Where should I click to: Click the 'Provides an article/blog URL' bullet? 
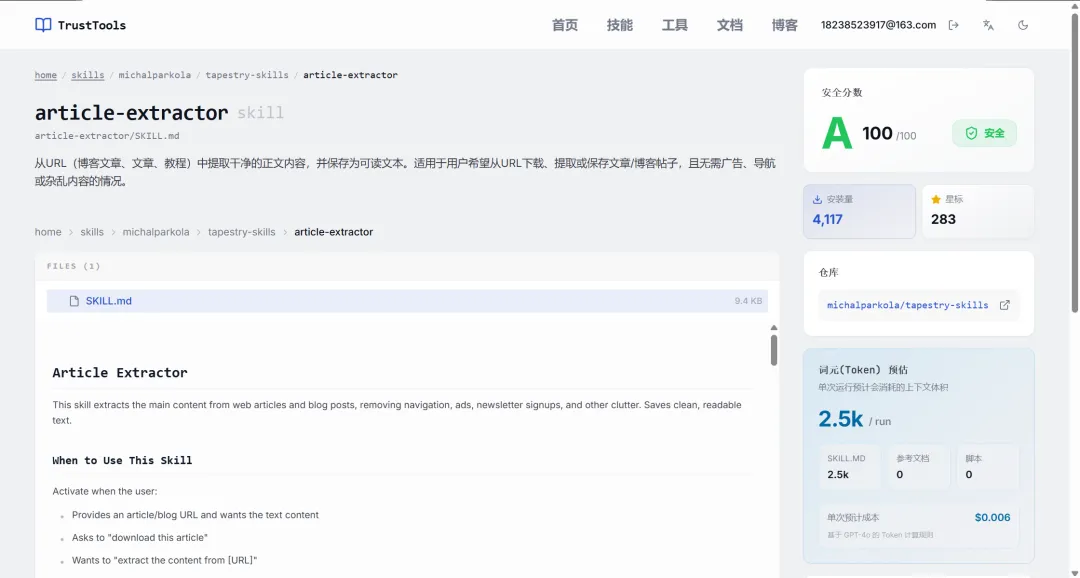(x=196, y=515)
